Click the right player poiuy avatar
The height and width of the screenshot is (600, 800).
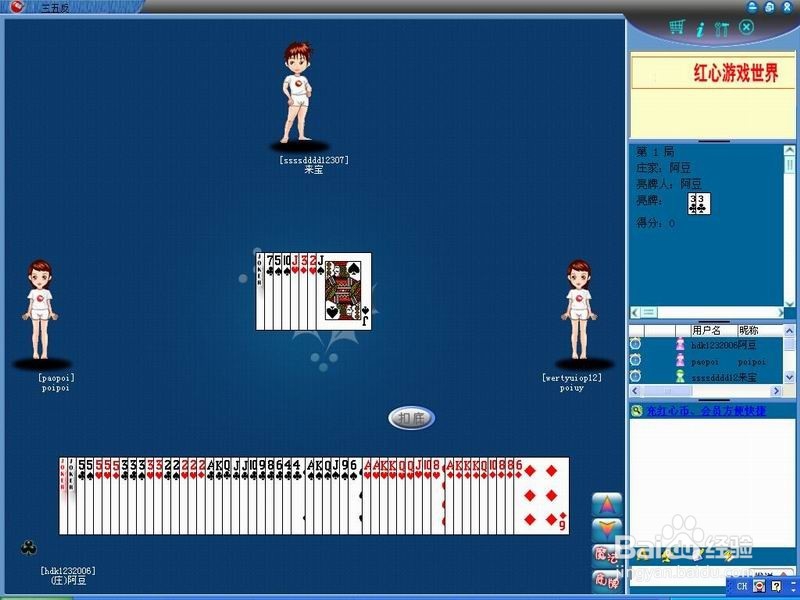pos(579,309)
